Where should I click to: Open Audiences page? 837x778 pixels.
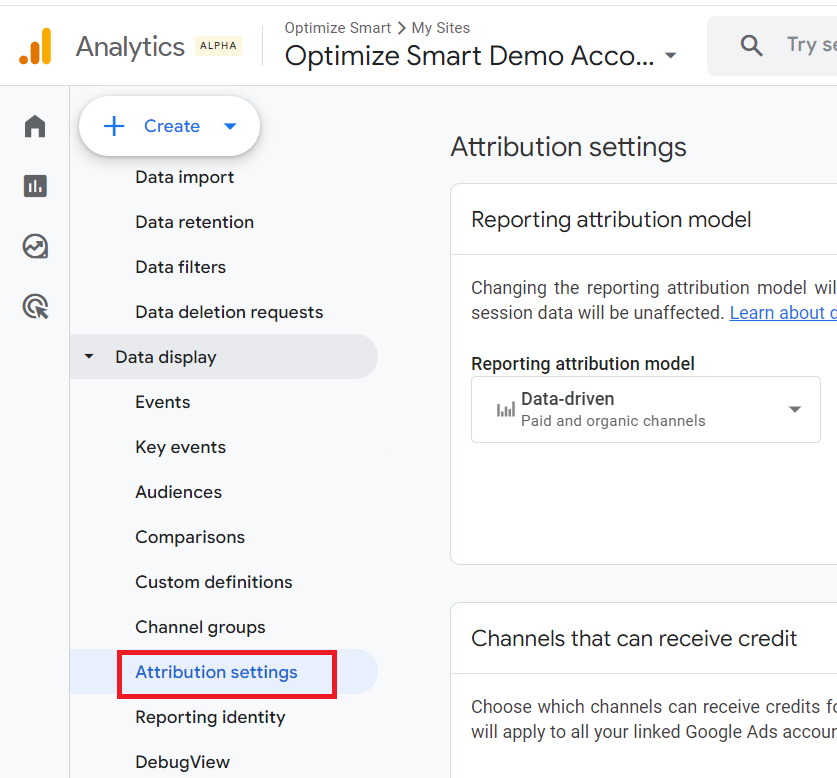tap(178, 492)
